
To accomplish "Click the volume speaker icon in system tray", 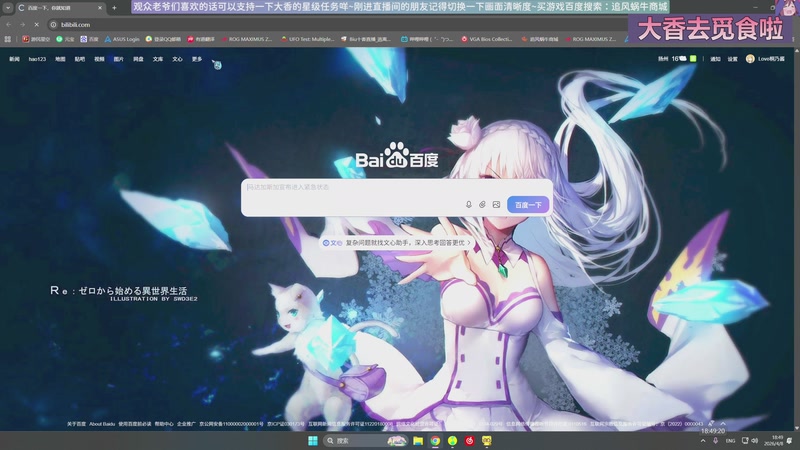I will tap(755, 440).
